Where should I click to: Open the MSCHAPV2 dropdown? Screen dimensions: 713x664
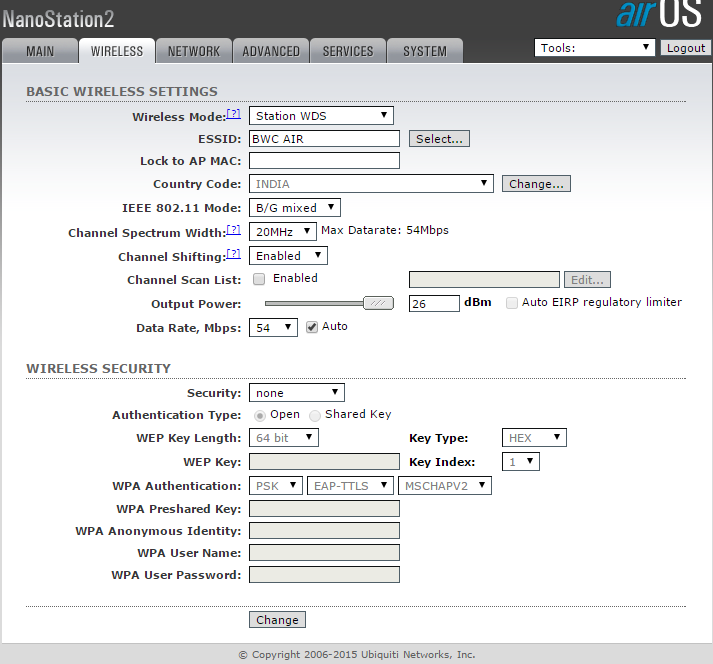pyautogui.click(x=445, y=486)
